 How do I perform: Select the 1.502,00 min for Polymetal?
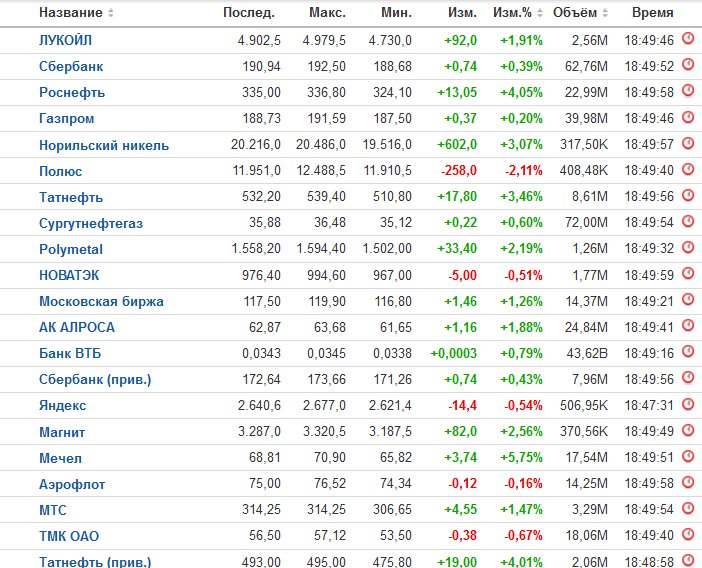click(387, 248)
